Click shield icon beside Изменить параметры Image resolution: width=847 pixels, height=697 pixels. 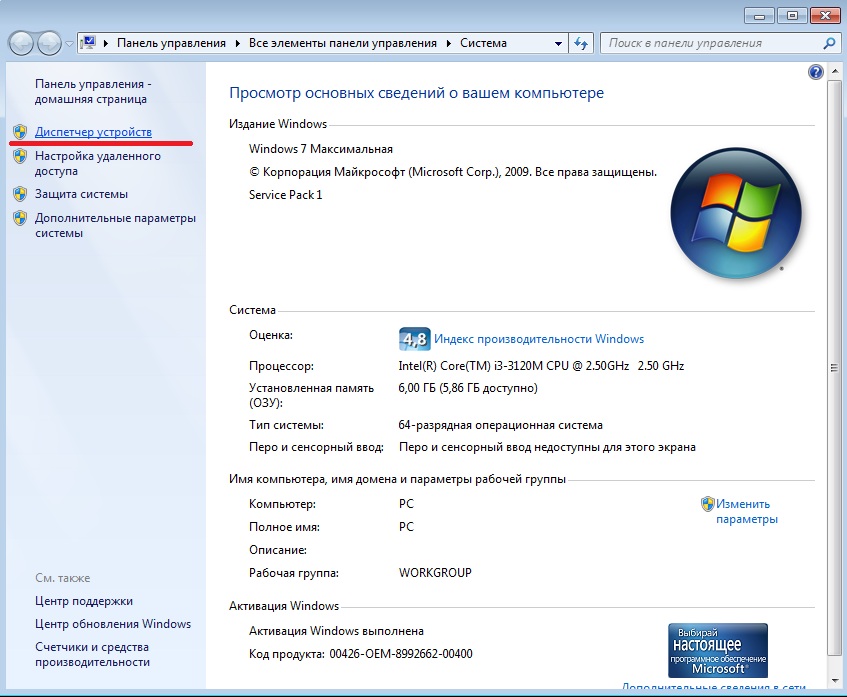pyautogui.click(x=707, y=504)
